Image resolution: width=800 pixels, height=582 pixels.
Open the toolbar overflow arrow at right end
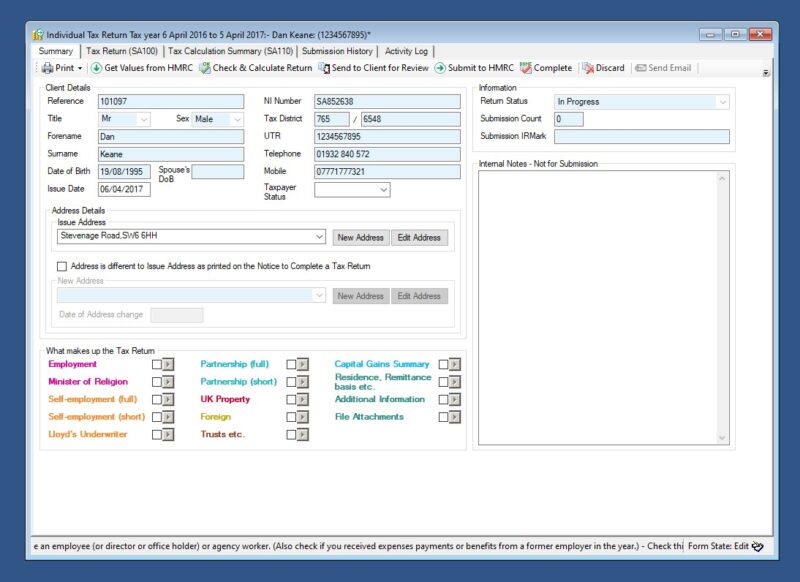click(x=766, y=73)
